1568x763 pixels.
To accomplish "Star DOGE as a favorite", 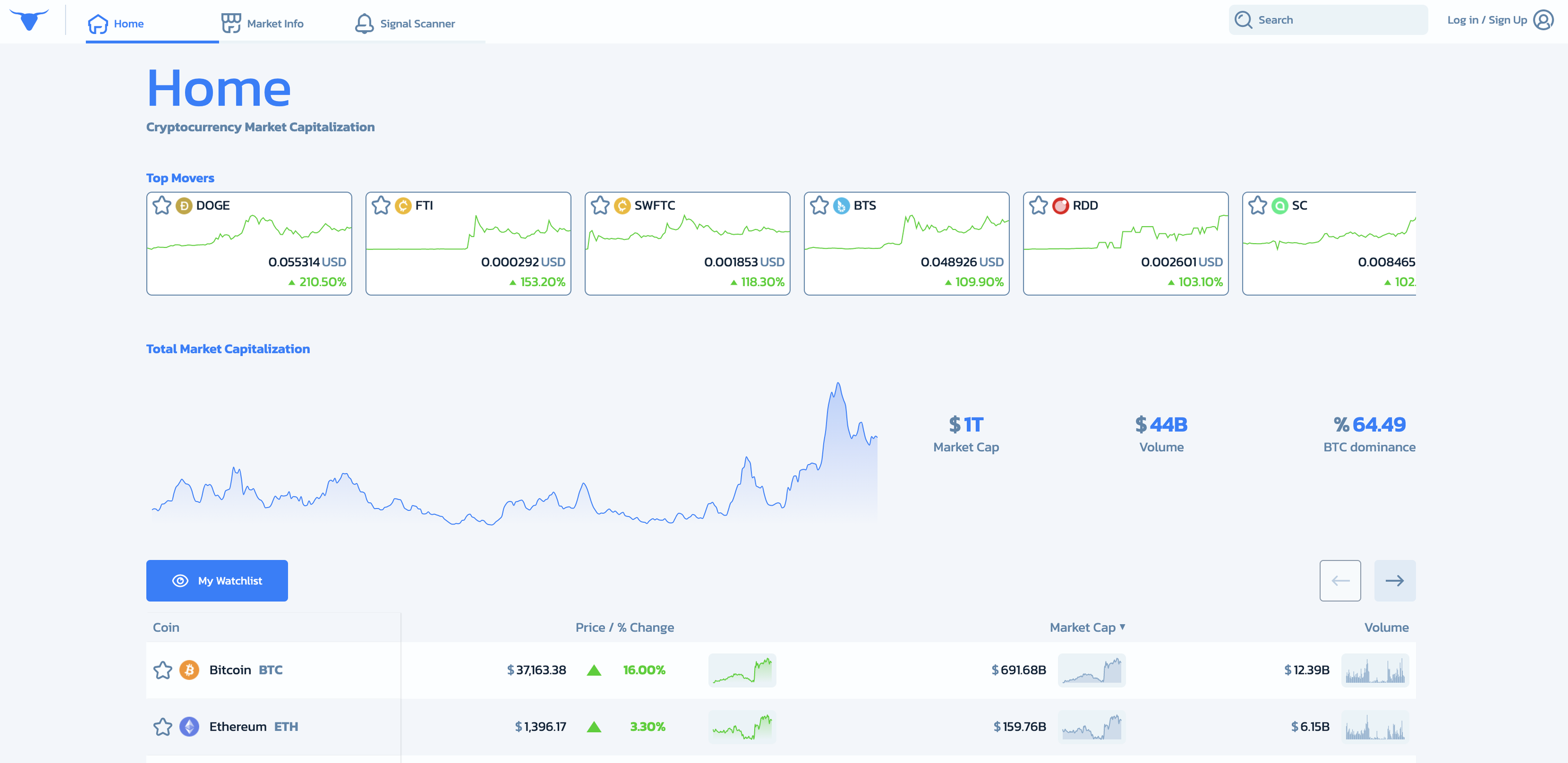I will pos(162,206).
